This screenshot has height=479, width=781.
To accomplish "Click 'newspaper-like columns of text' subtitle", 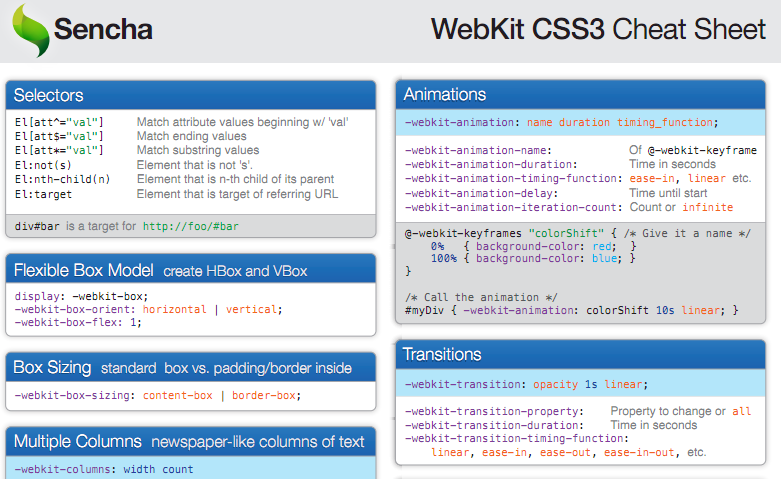I will (258, 442).
